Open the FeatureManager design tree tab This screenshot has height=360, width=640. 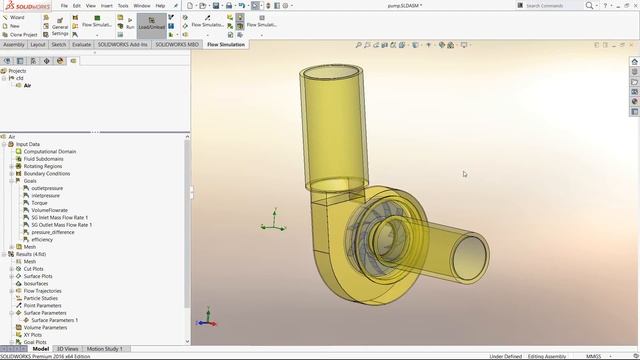[x=7, y=61]
